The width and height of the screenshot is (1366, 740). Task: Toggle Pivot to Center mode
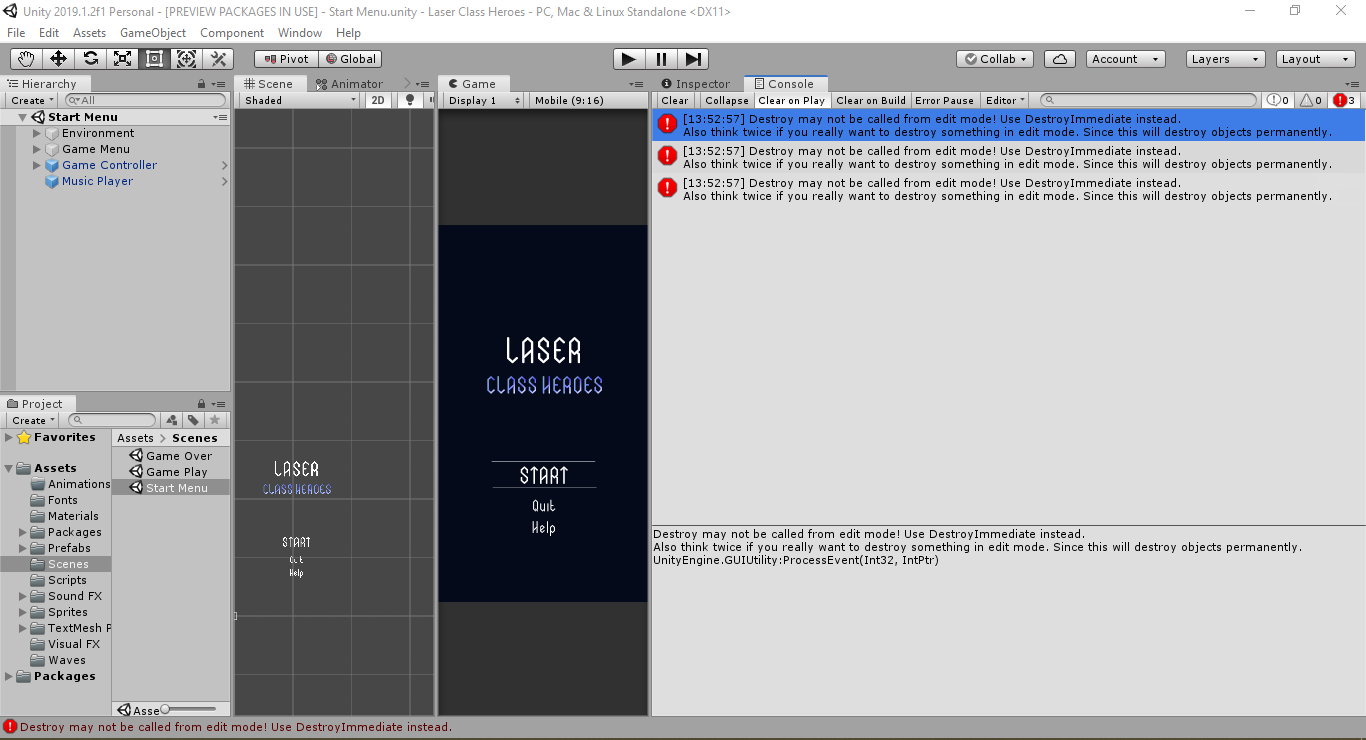pyautogui.click(x=285, y=58)
